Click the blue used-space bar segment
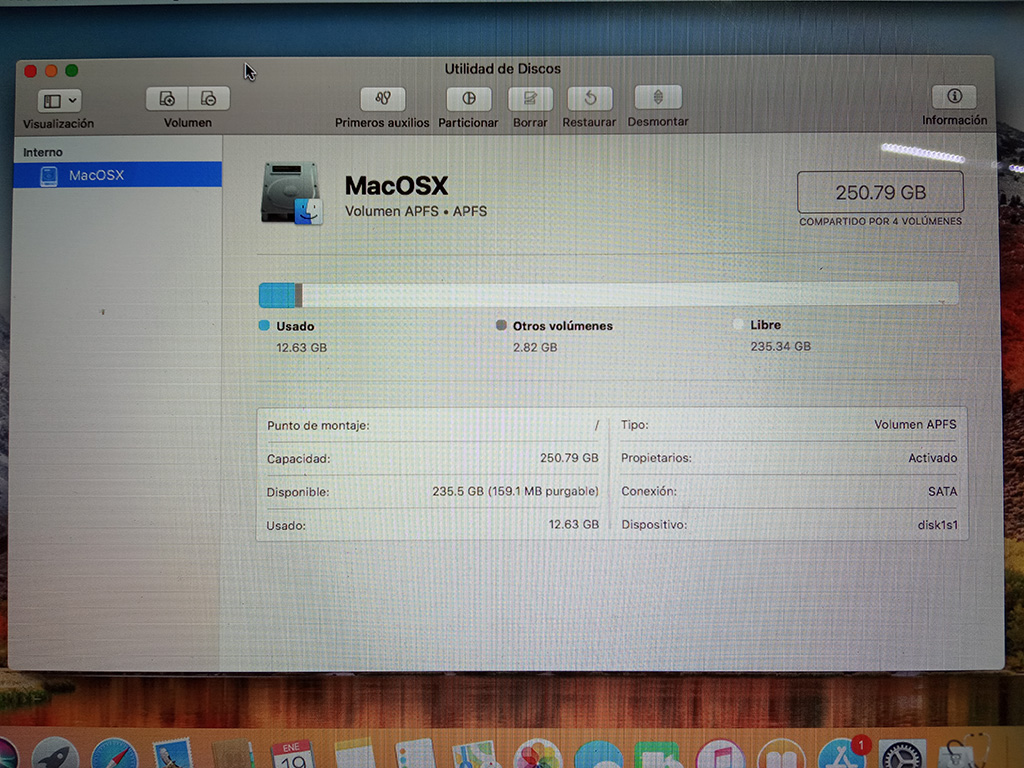 (x=277, y=295)
